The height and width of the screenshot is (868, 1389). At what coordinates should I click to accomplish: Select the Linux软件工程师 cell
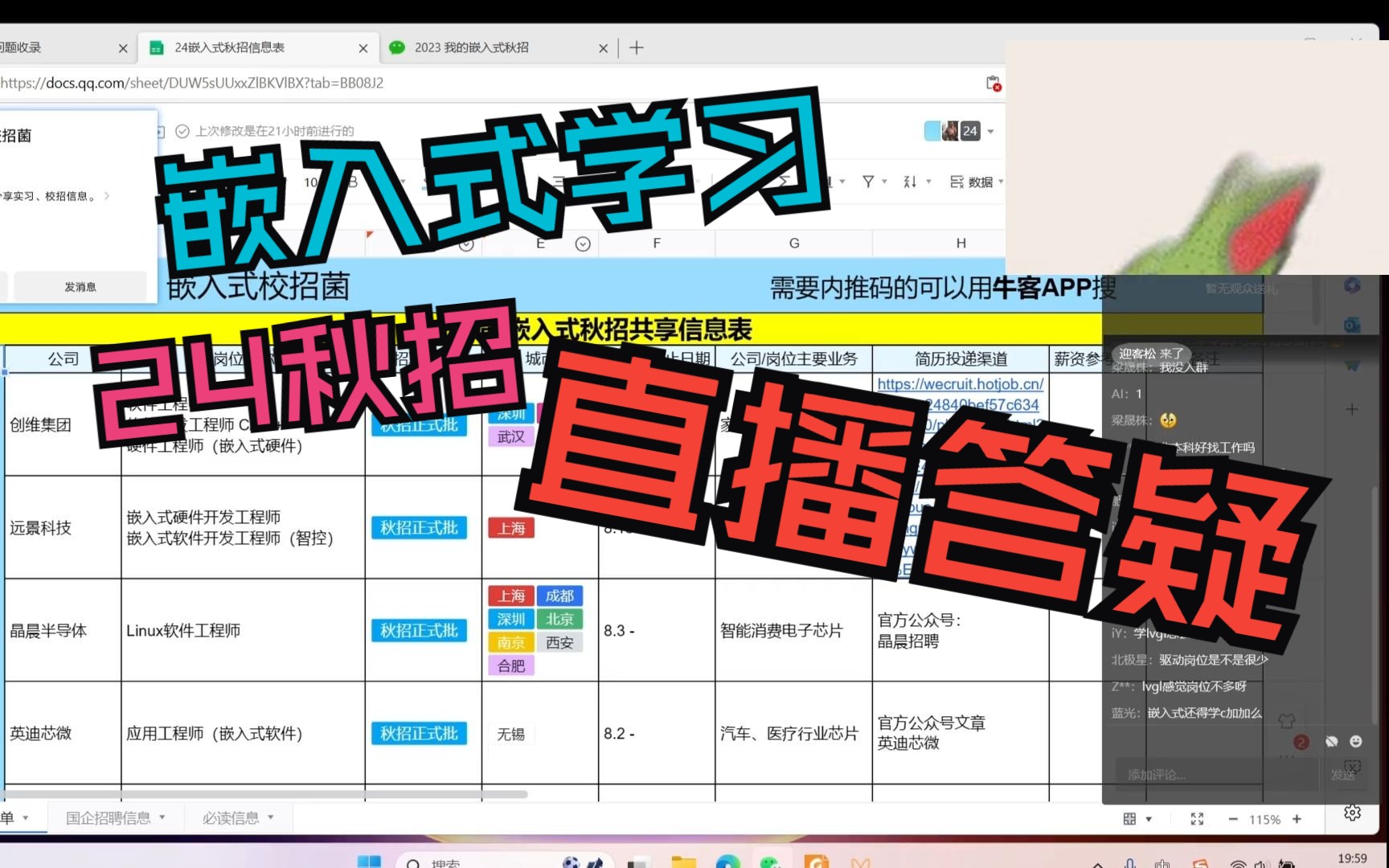(243, 630)
